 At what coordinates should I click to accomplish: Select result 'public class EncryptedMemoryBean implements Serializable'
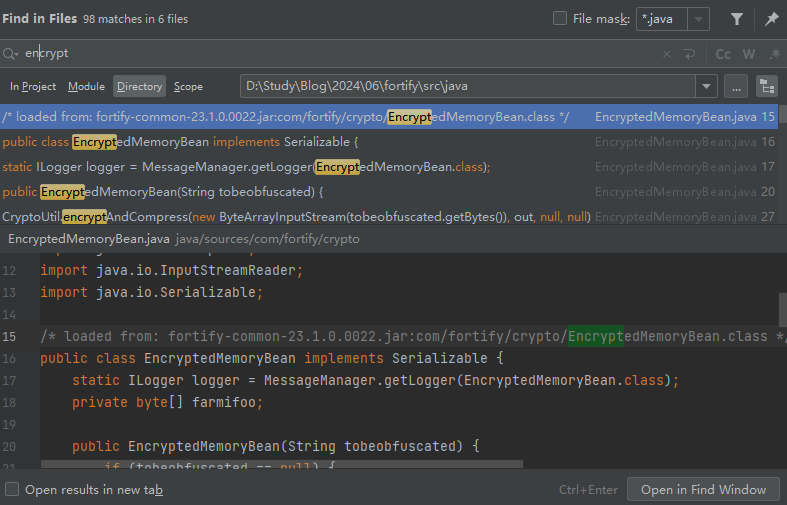180,142
